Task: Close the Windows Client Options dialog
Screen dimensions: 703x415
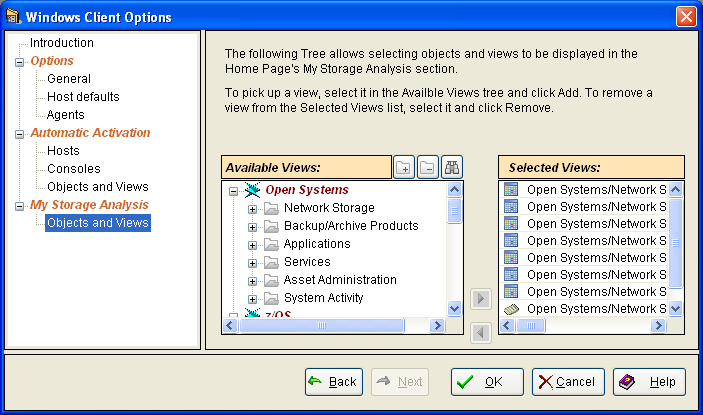Action: pos(686,17)
